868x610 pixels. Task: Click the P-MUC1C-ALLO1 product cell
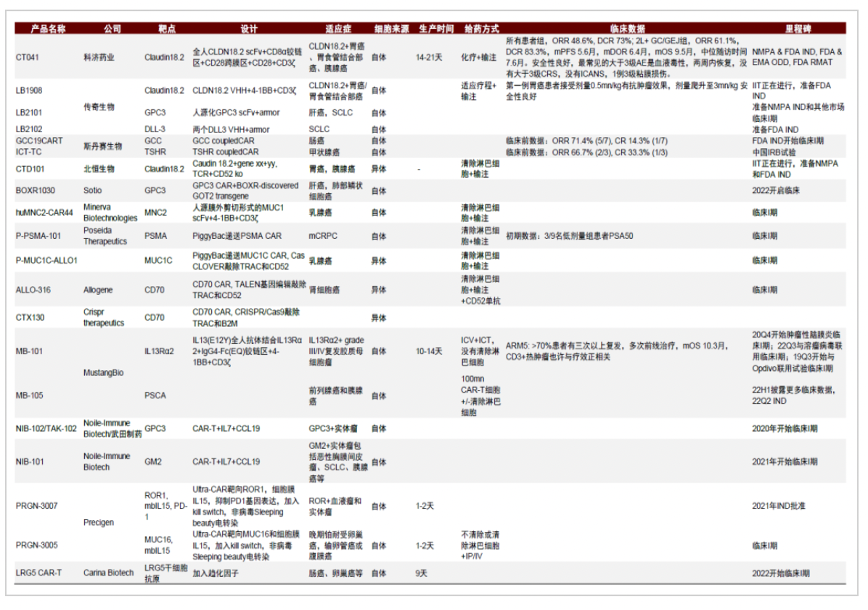point(46,260)
